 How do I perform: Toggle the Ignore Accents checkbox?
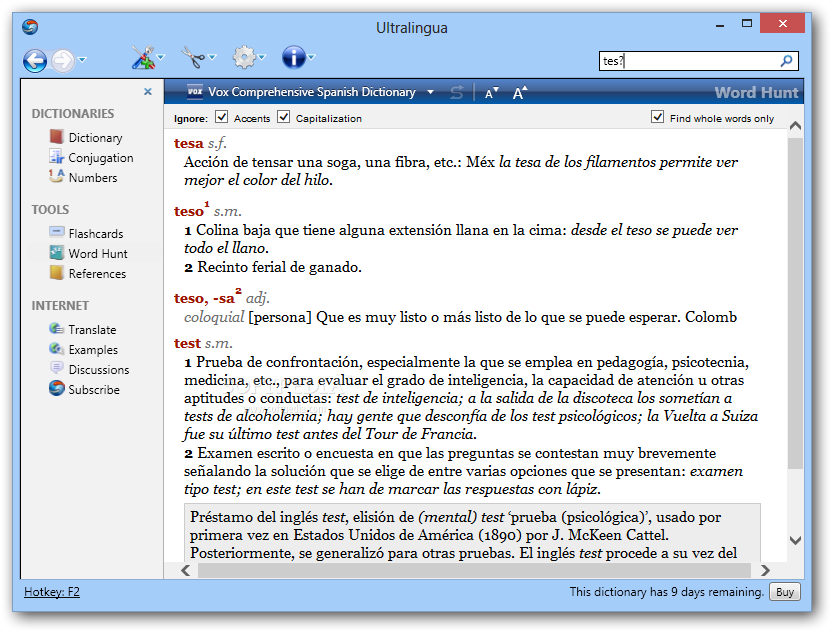[x=222, y=117]
